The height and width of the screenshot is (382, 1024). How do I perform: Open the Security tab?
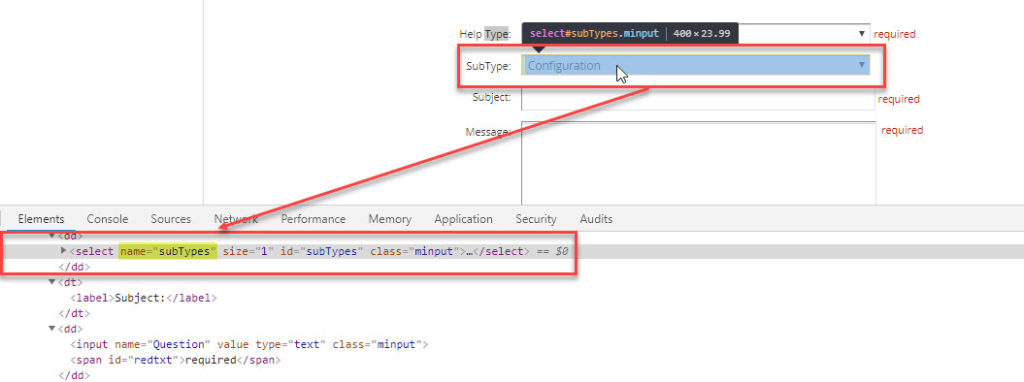tap(536, 219)
